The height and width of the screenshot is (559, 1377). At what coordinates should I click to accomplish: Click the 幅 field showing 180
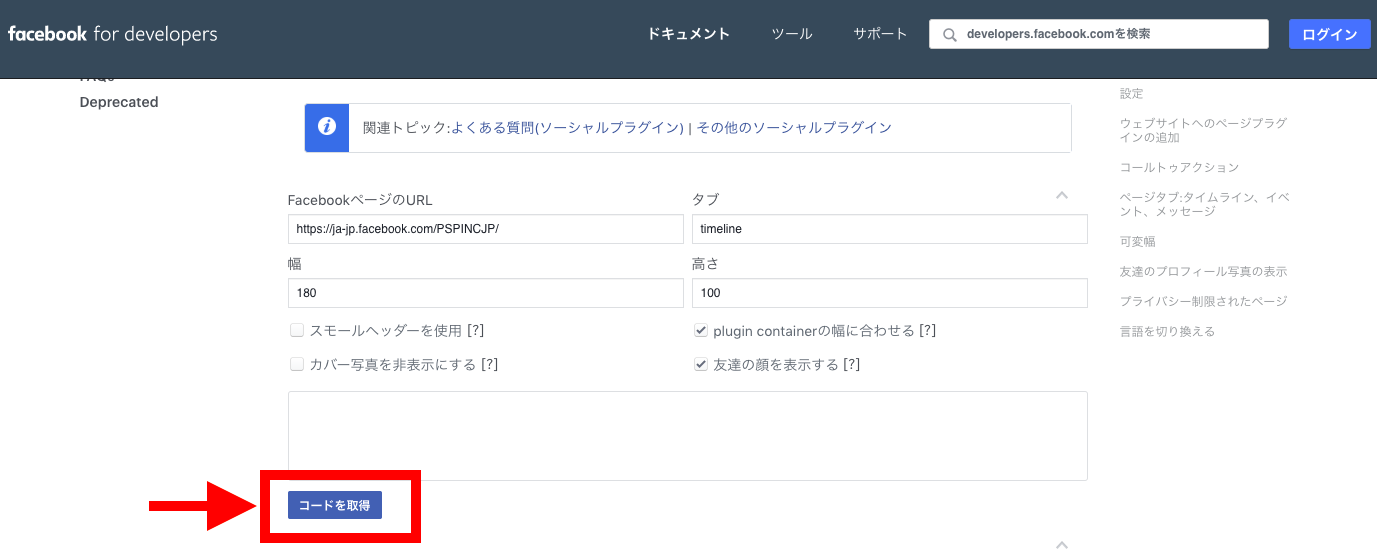[486, 293]
